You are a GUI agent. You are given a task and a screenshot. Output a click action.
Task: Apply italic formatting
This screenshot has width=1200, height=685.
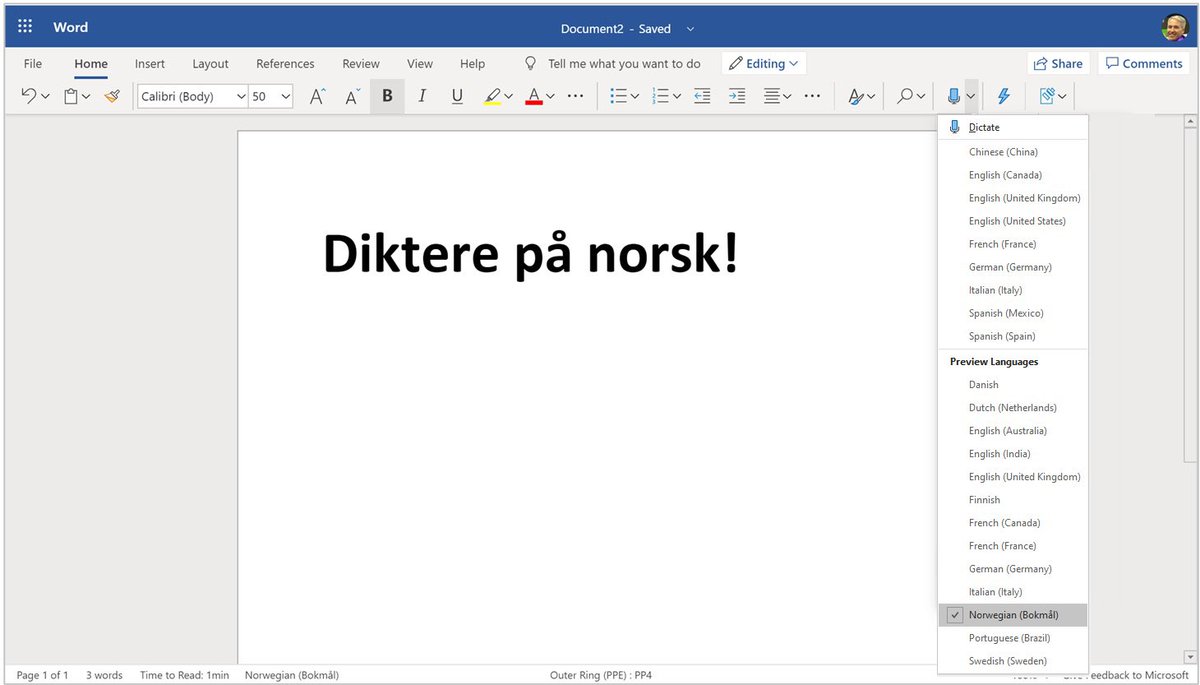pos(421,95)
